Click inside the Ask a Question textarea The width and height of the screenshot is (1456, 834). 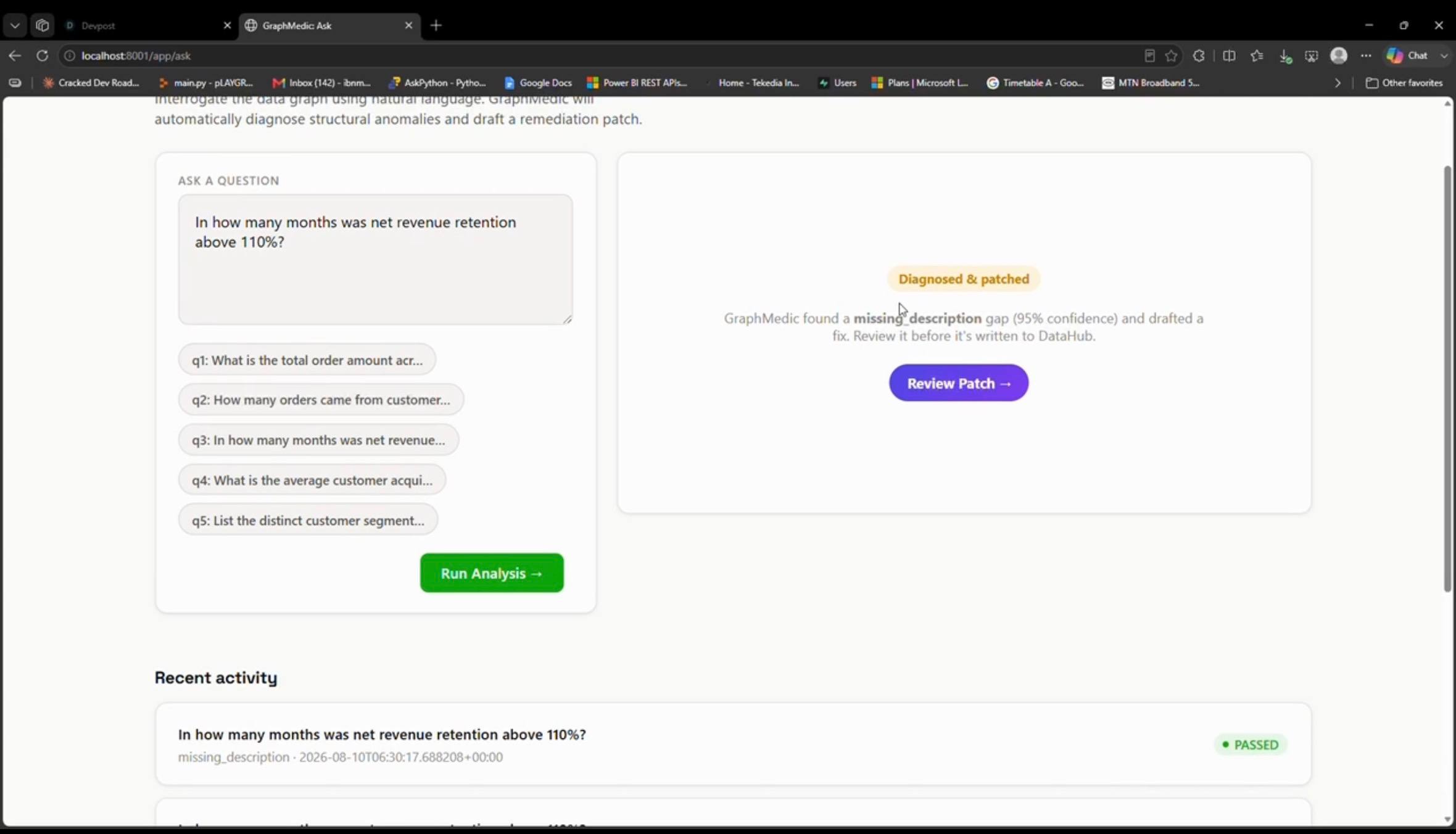375,259
